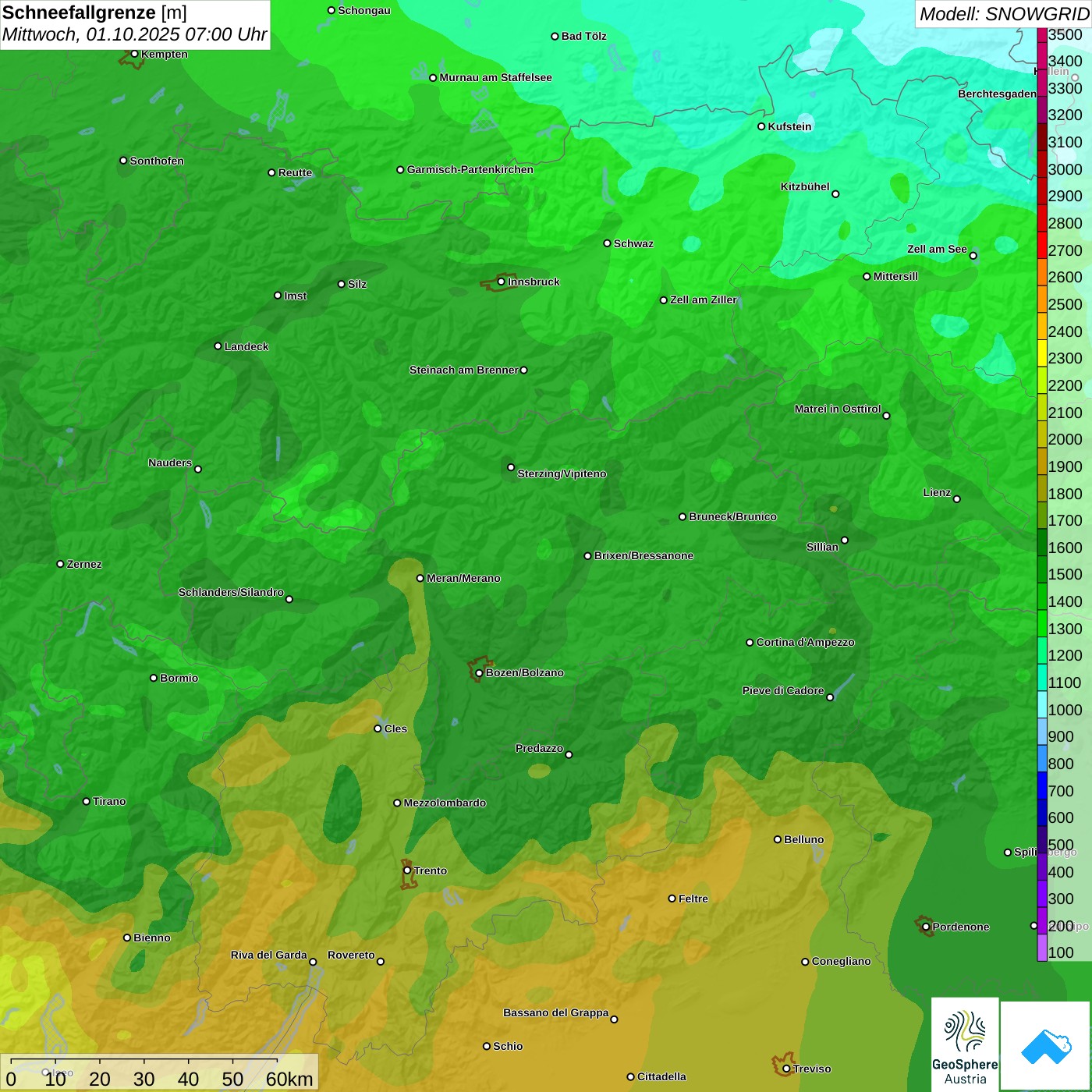Click the 'Mittersill' label
This screenshot has width=1092, height=1092.
895,277
